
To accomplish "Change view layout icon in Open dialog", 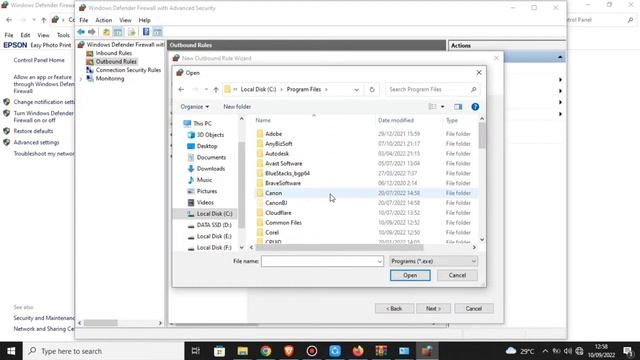I will click(432, 107).
